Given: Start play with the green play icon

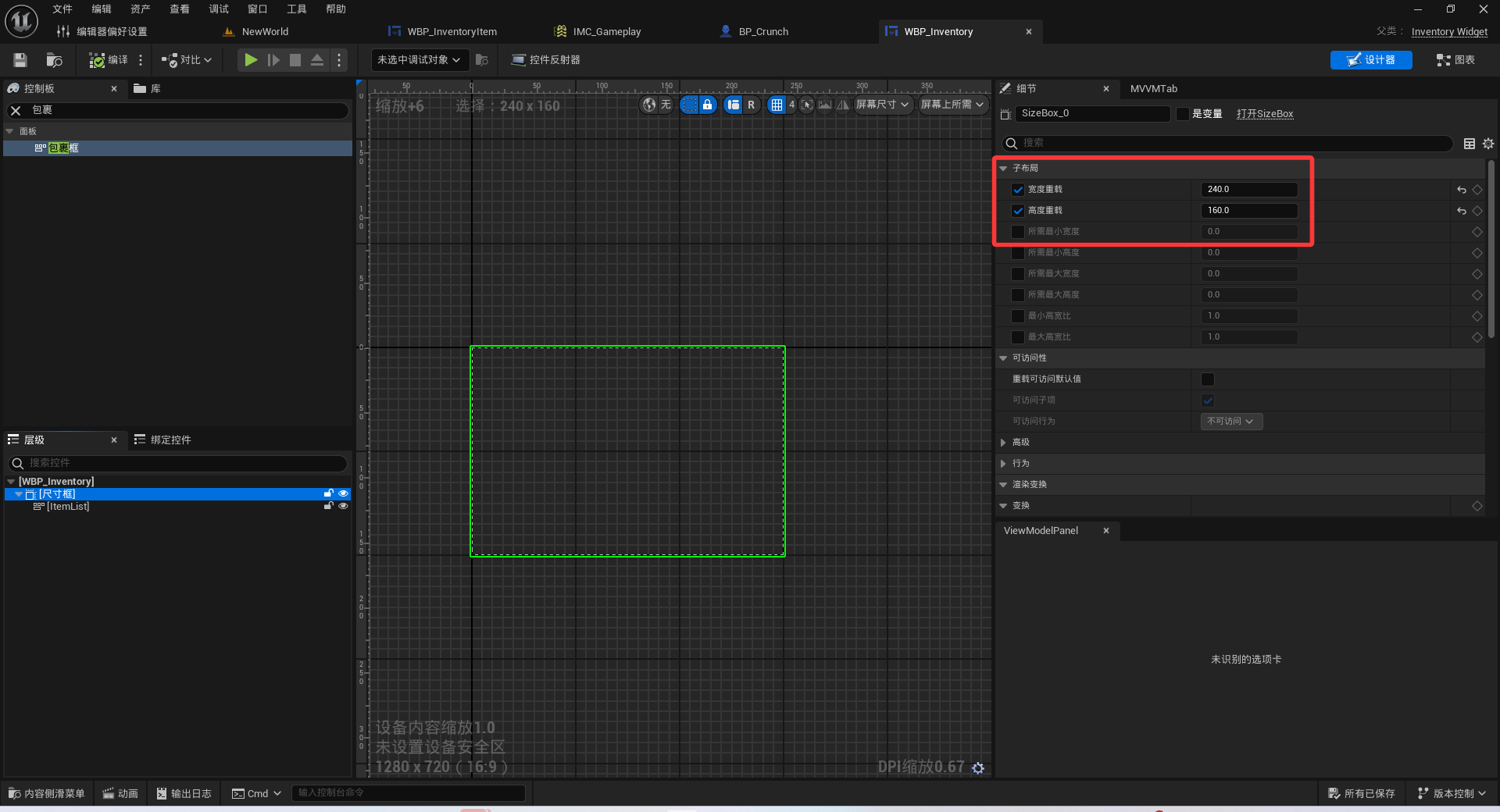Looking at the screenshot, I should [x=250, y=60].
